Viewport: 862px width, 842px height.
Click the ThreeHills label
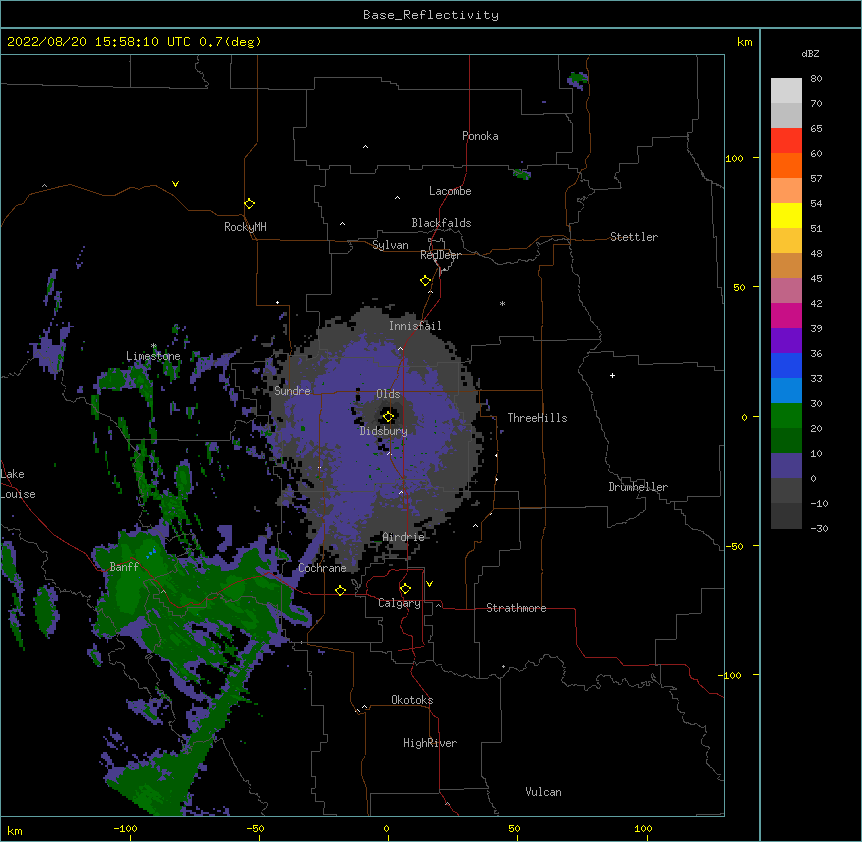coord(537,418)
